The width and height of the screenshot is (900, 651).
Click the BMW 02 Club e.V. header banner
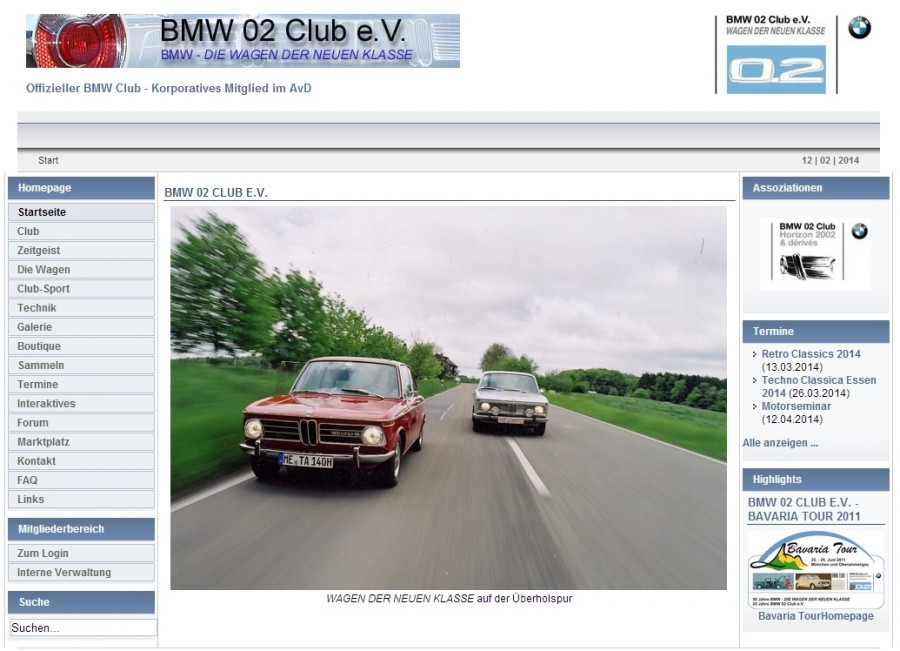243,41
